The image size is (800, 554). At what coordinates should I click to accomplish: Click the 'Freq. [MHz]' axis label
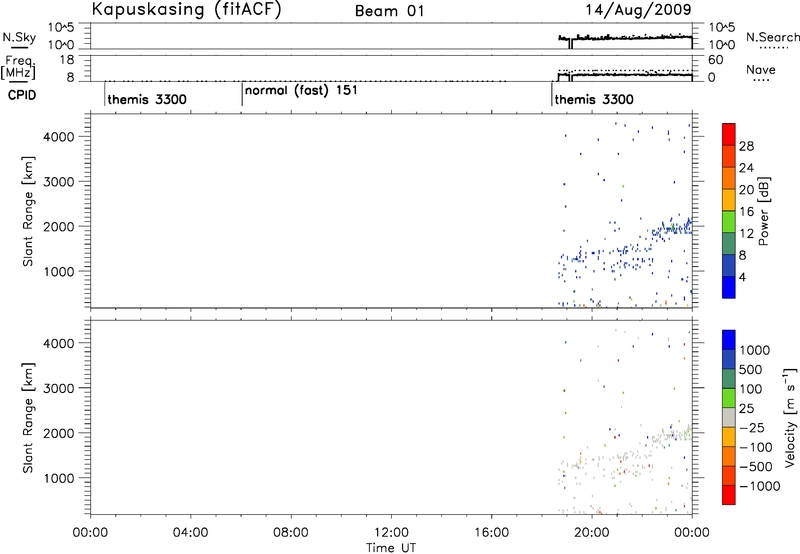tap(20, 68)
